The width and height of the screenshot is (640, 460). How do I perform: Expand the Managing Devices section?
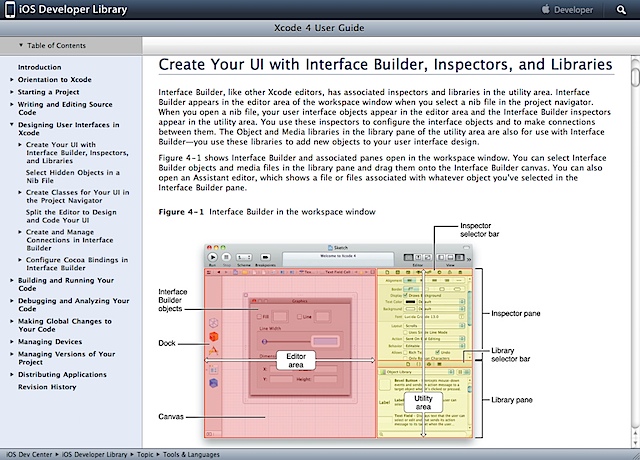[11, 341]
